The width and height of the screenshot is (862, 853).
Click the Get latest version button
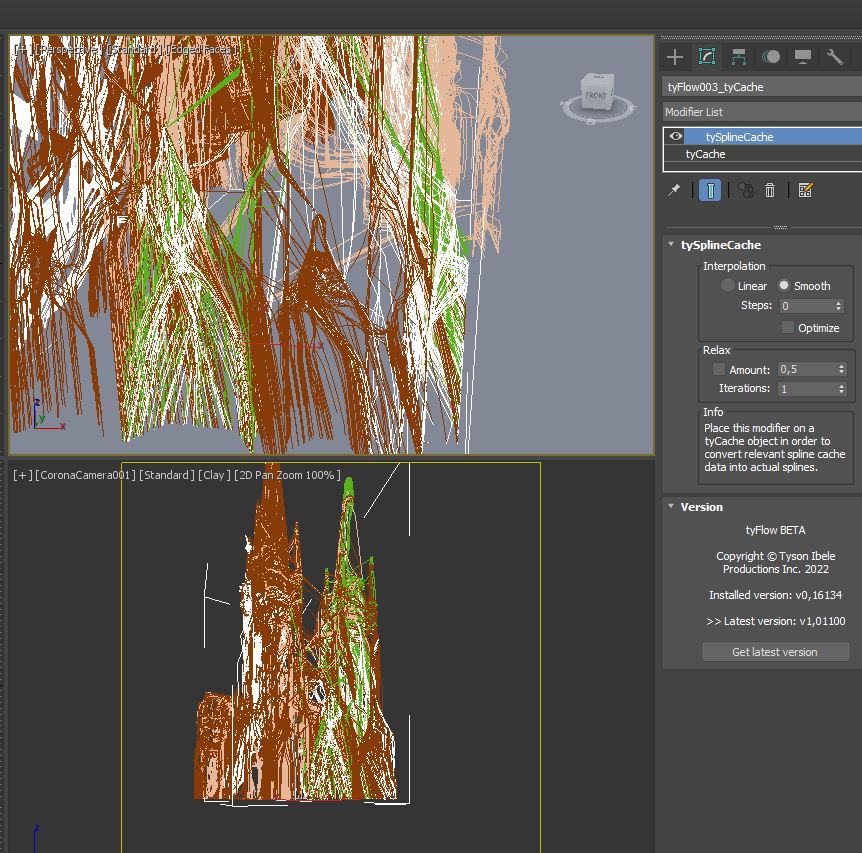point(775,652)
